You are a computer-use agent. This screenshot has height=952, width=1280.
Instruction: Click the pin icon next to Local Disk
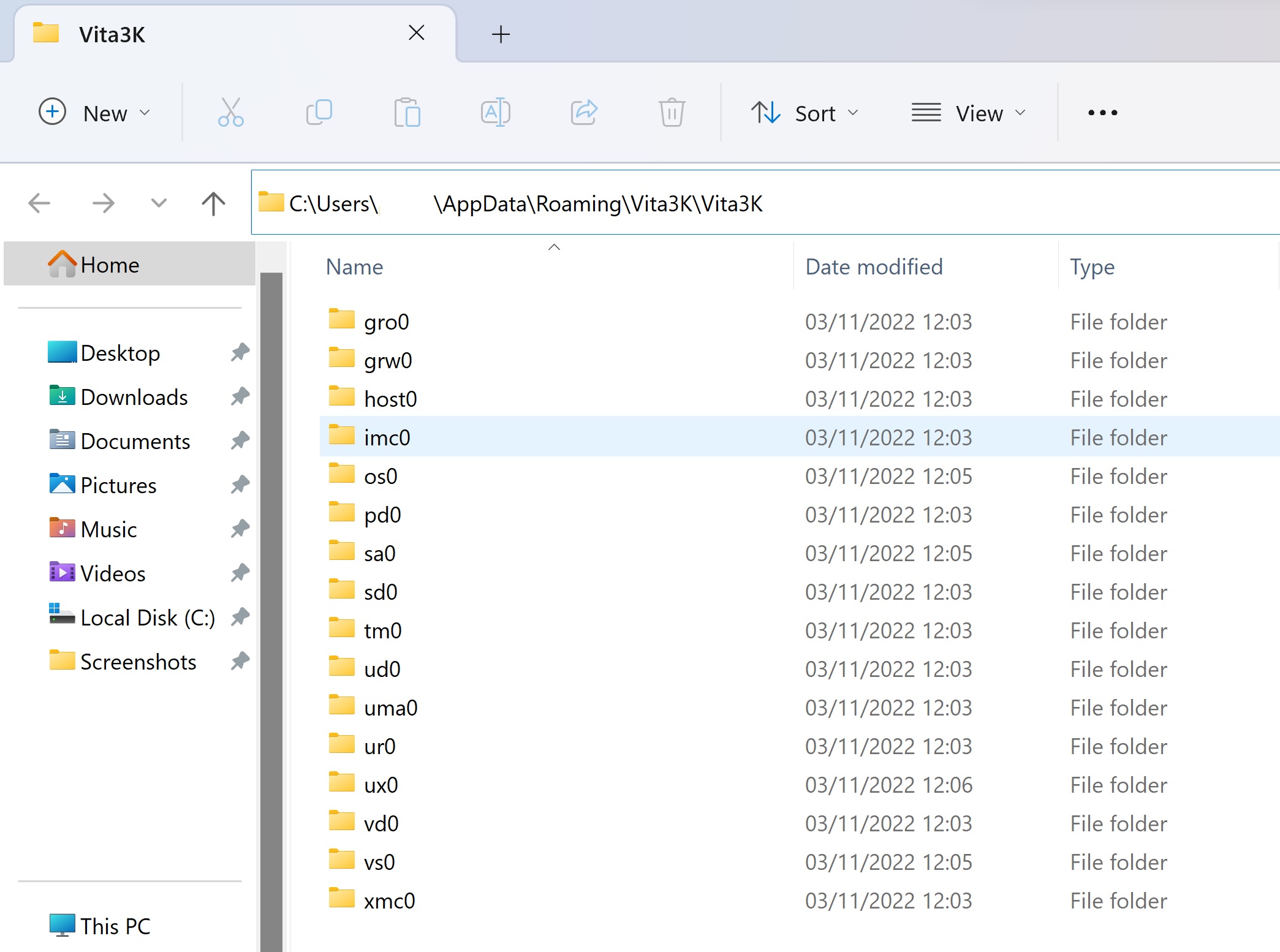(240, 617)
